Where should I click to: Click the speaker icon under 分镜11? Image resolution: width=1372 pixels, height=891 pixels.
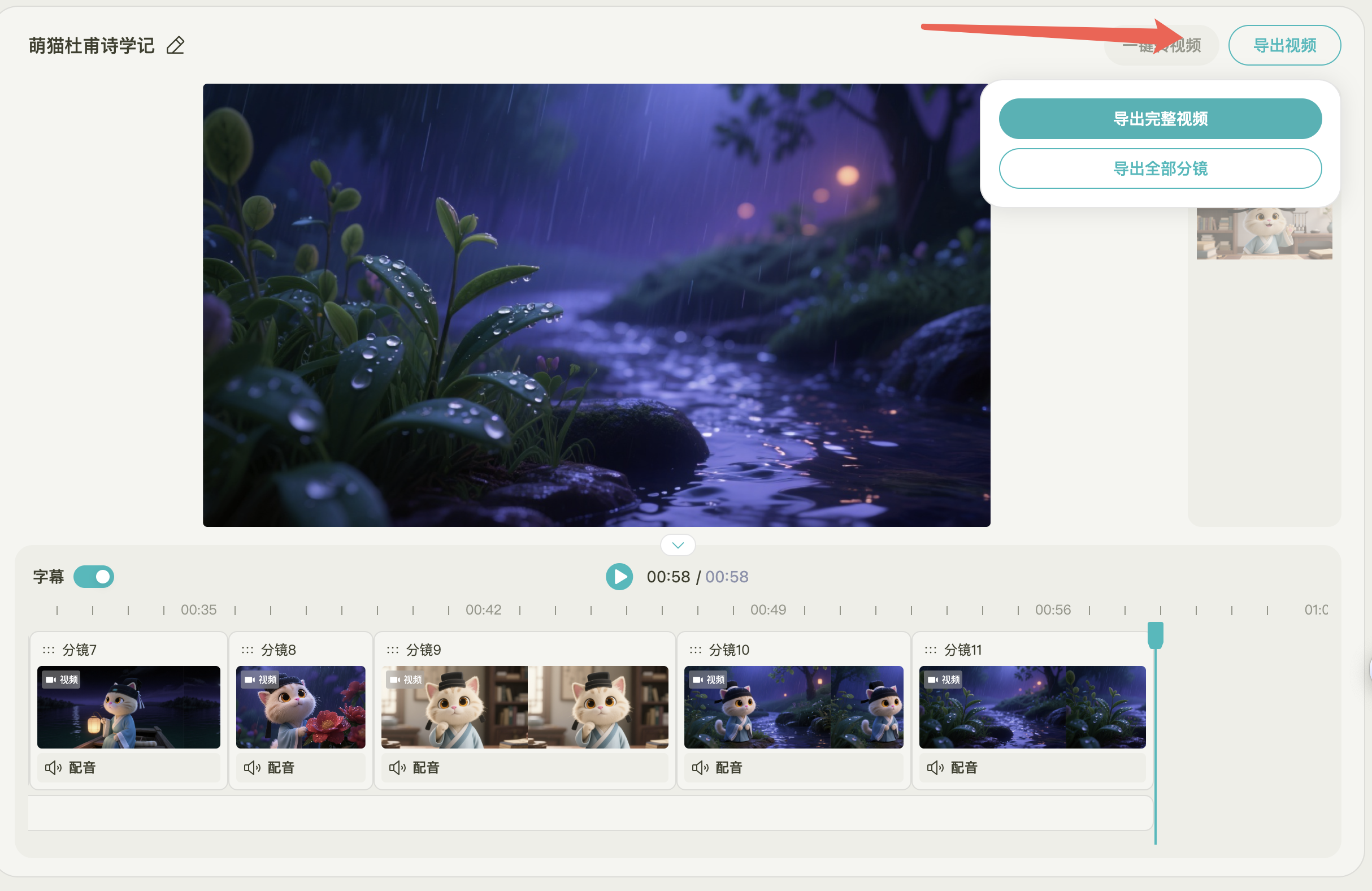(935, 768)
